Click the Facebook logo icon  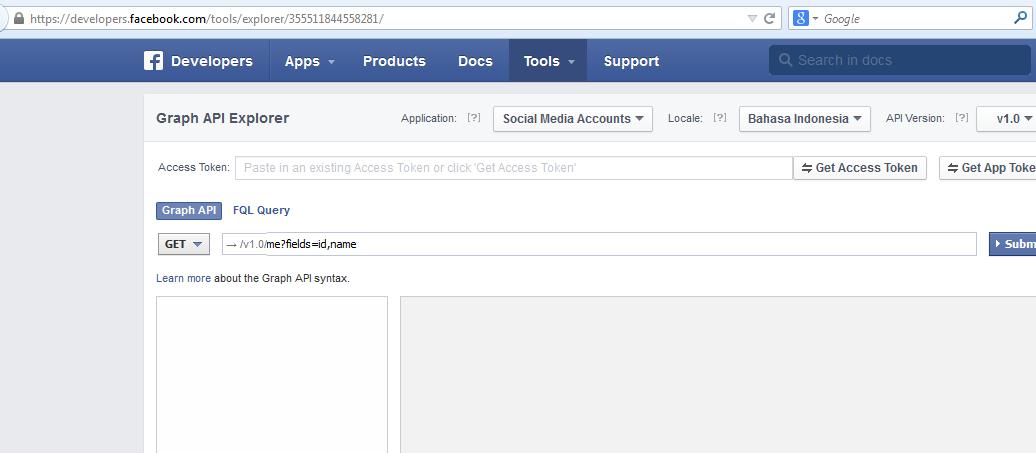153,61
